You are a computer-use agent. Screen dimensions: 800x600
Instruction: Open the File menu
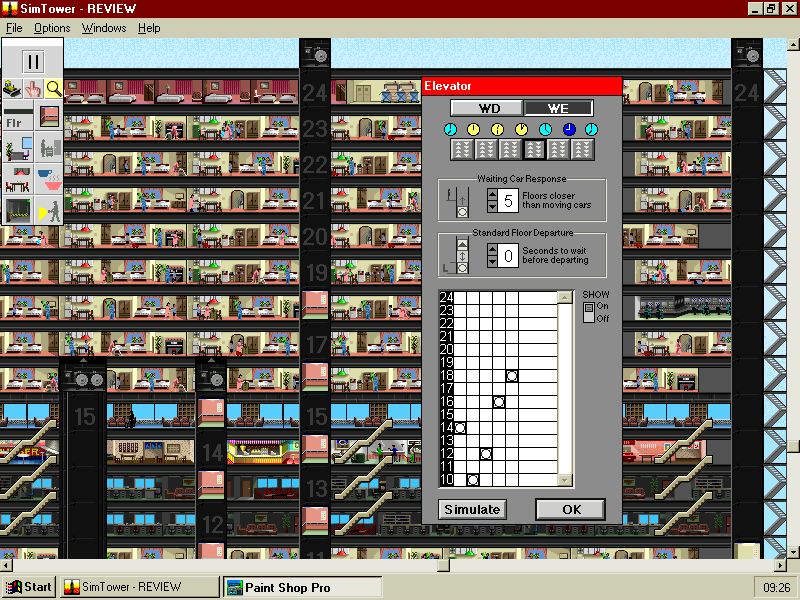(x=14, y=28)
